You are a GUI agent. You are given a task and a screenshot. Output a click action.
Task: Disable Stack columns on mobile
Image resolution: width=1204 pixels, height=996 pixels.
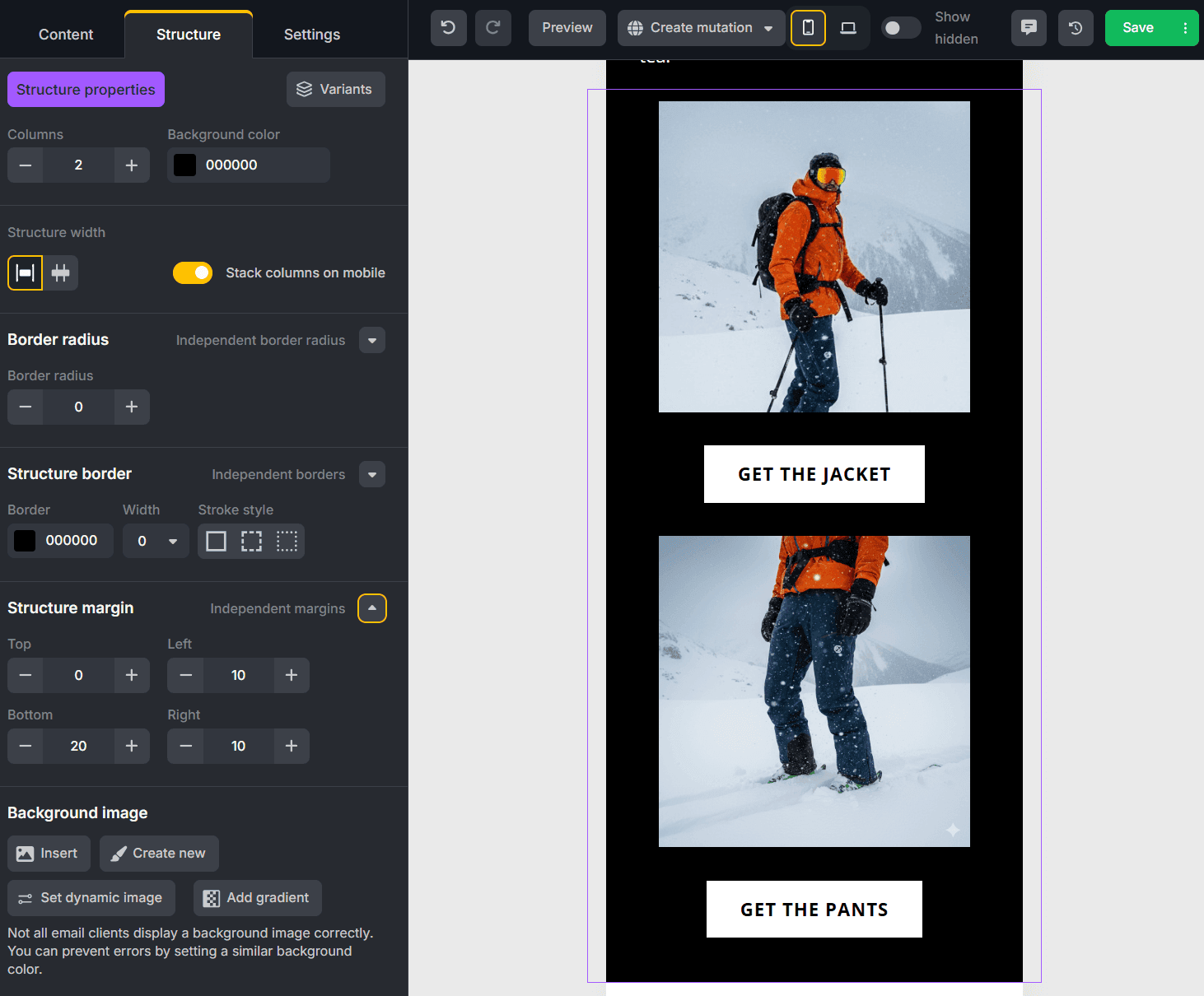point(193,273)
